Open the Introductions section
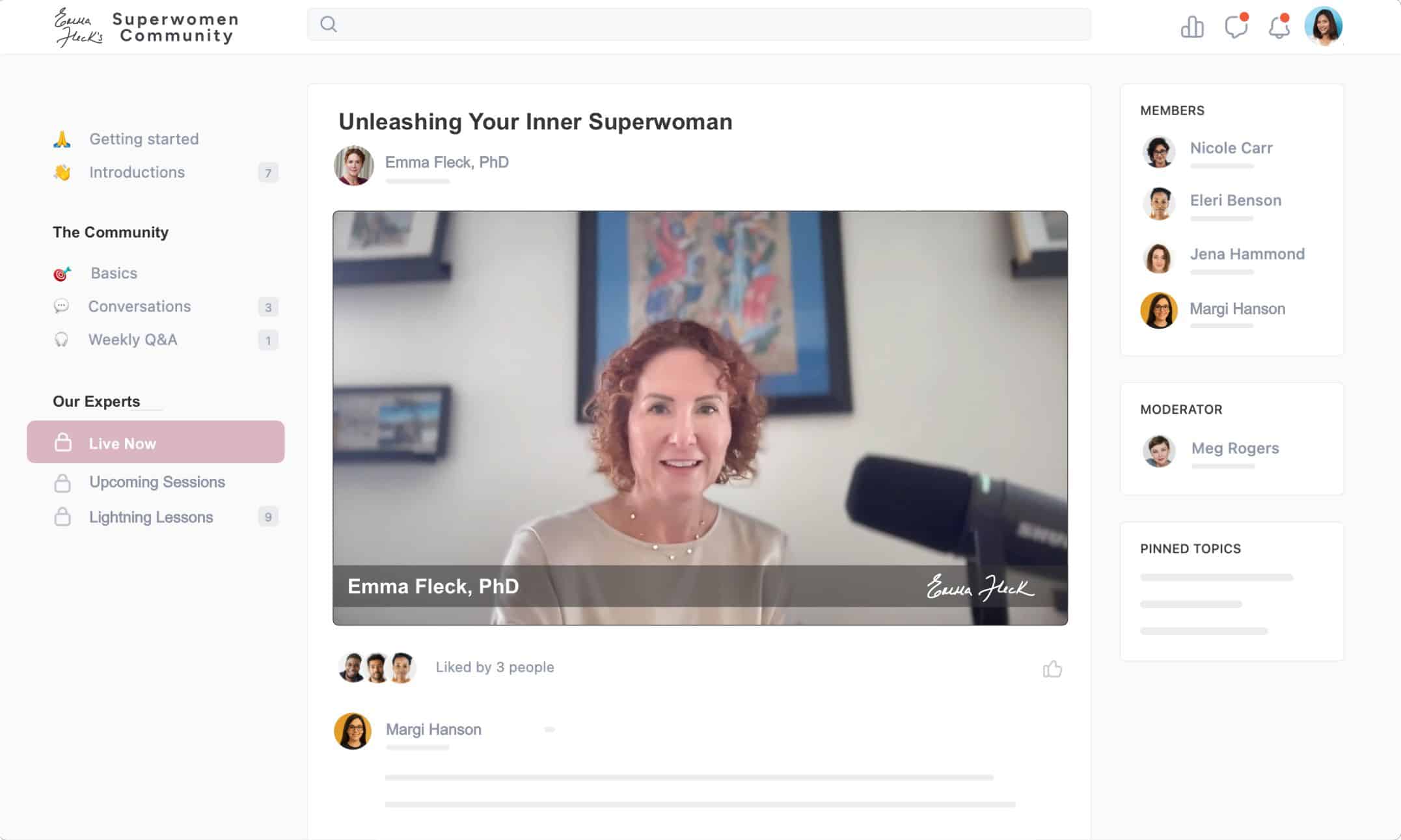1401x840 pixels. 137,172
